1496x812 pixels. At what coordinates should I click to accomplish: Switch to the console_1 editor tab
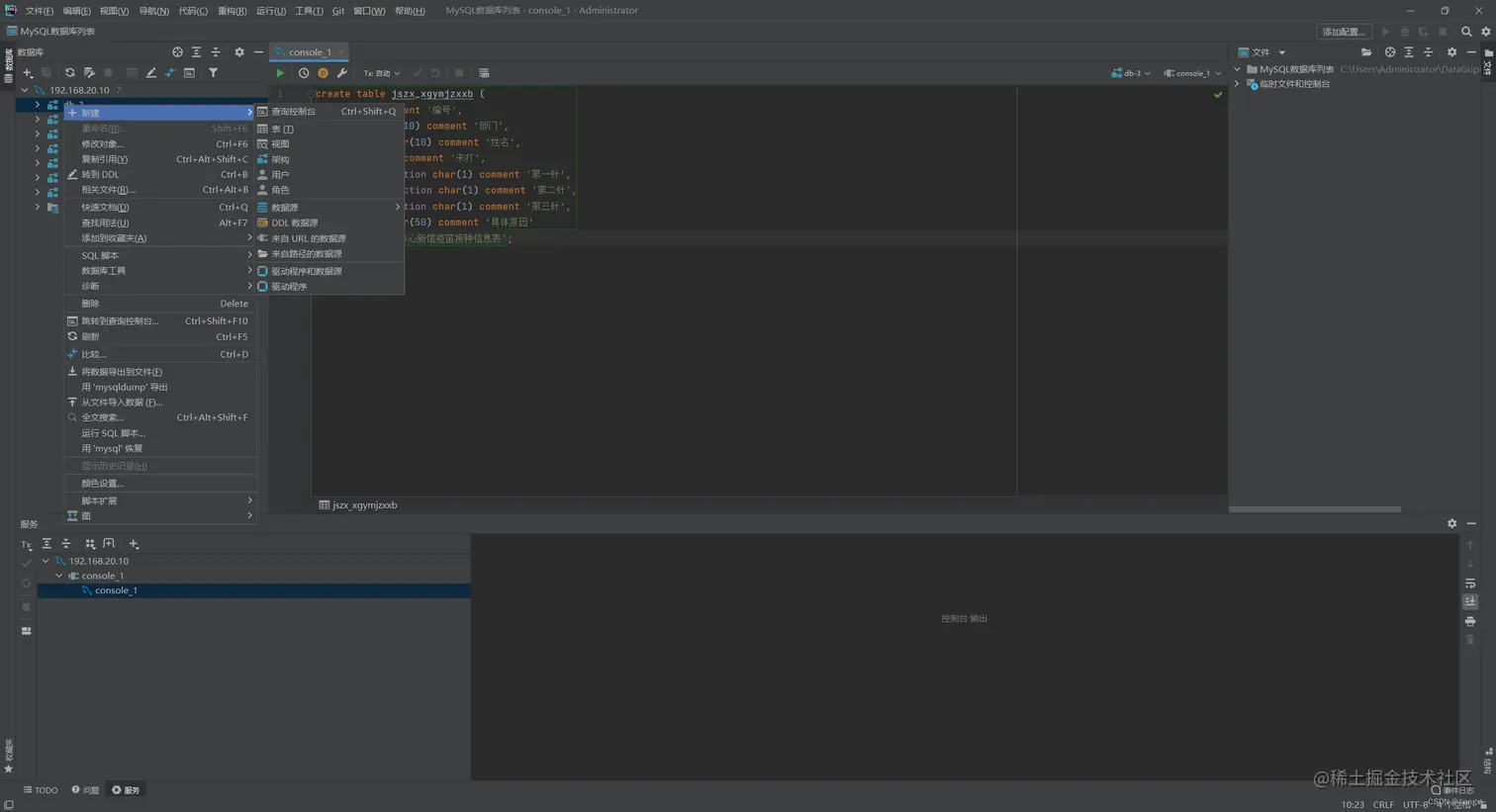point(309,52)
